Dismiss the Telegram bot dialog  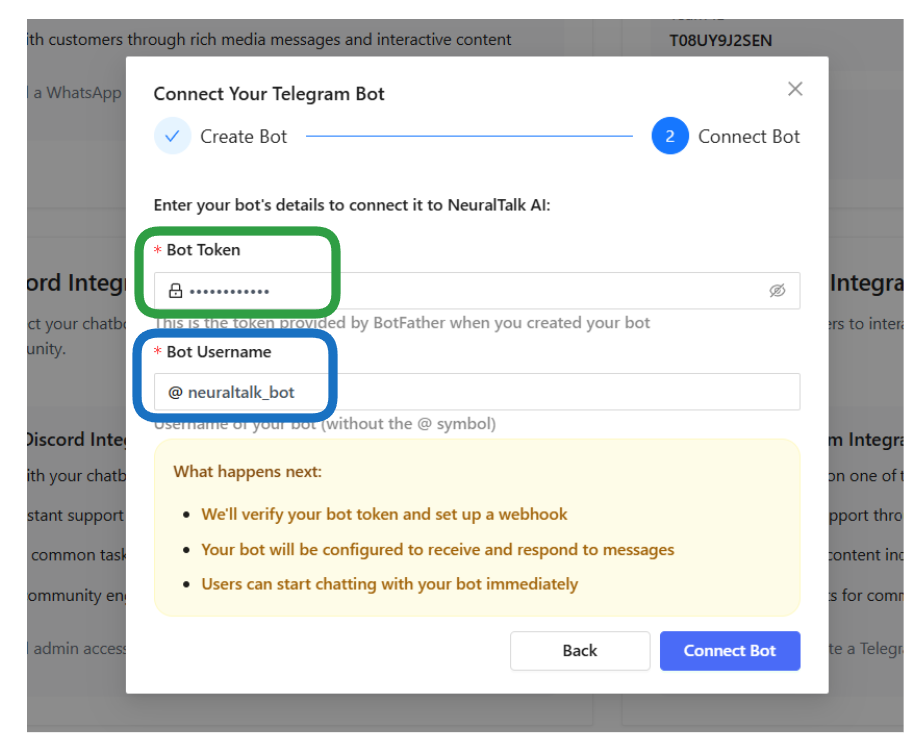[x=795, y=89]
